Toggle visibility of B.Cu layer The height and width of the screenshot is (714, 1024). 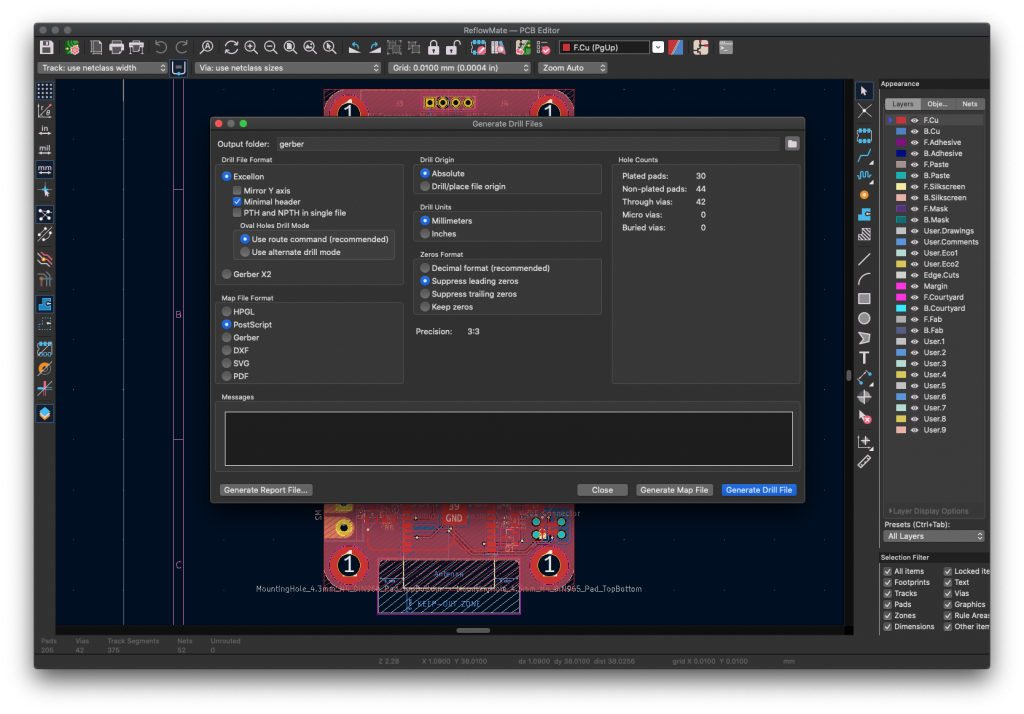pyautogui.click(x=914, y=131)
